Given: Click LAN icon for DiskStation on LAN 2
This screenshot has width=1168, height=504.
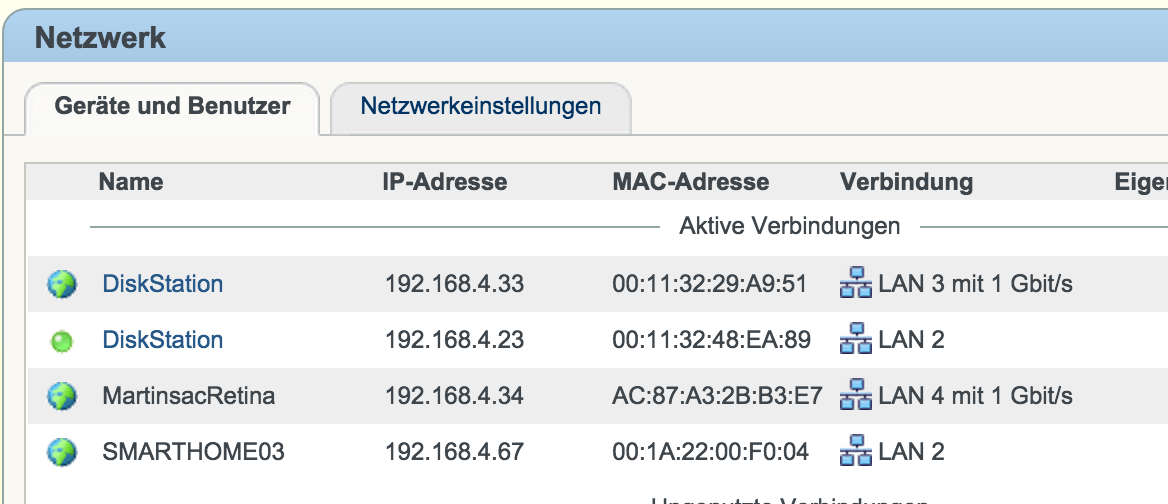Looking at the screenshot, I should pyautogui.click(x=856, y=339).
